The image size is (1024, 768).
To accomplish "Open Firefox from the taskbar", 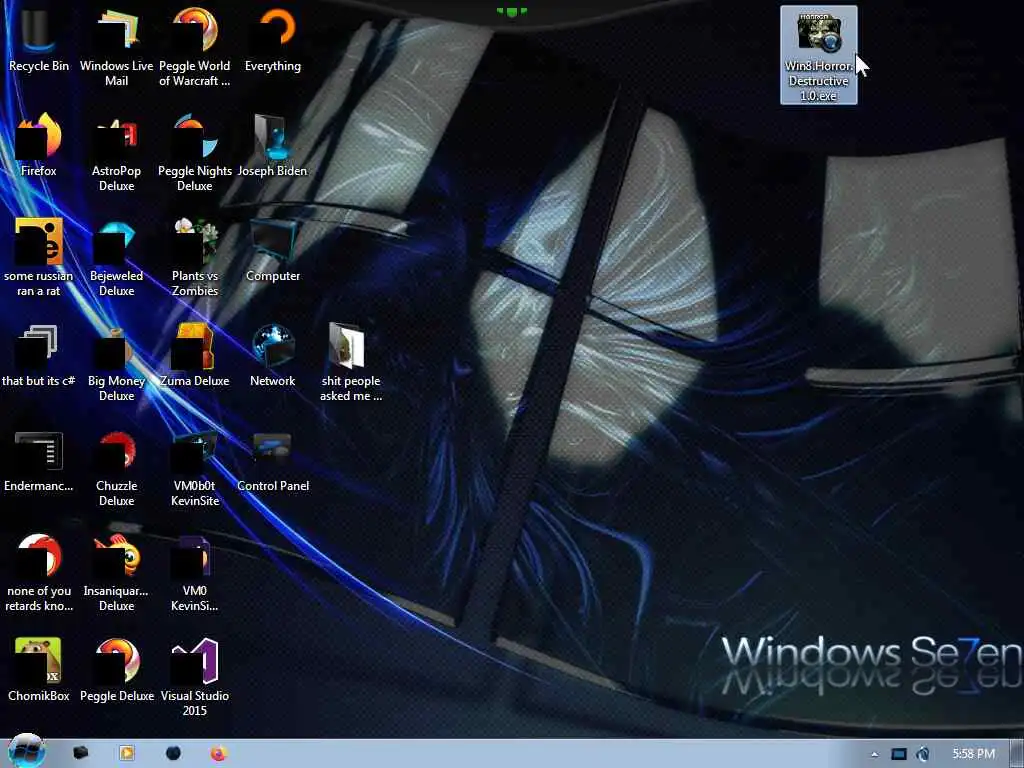I will click(218, 753).
